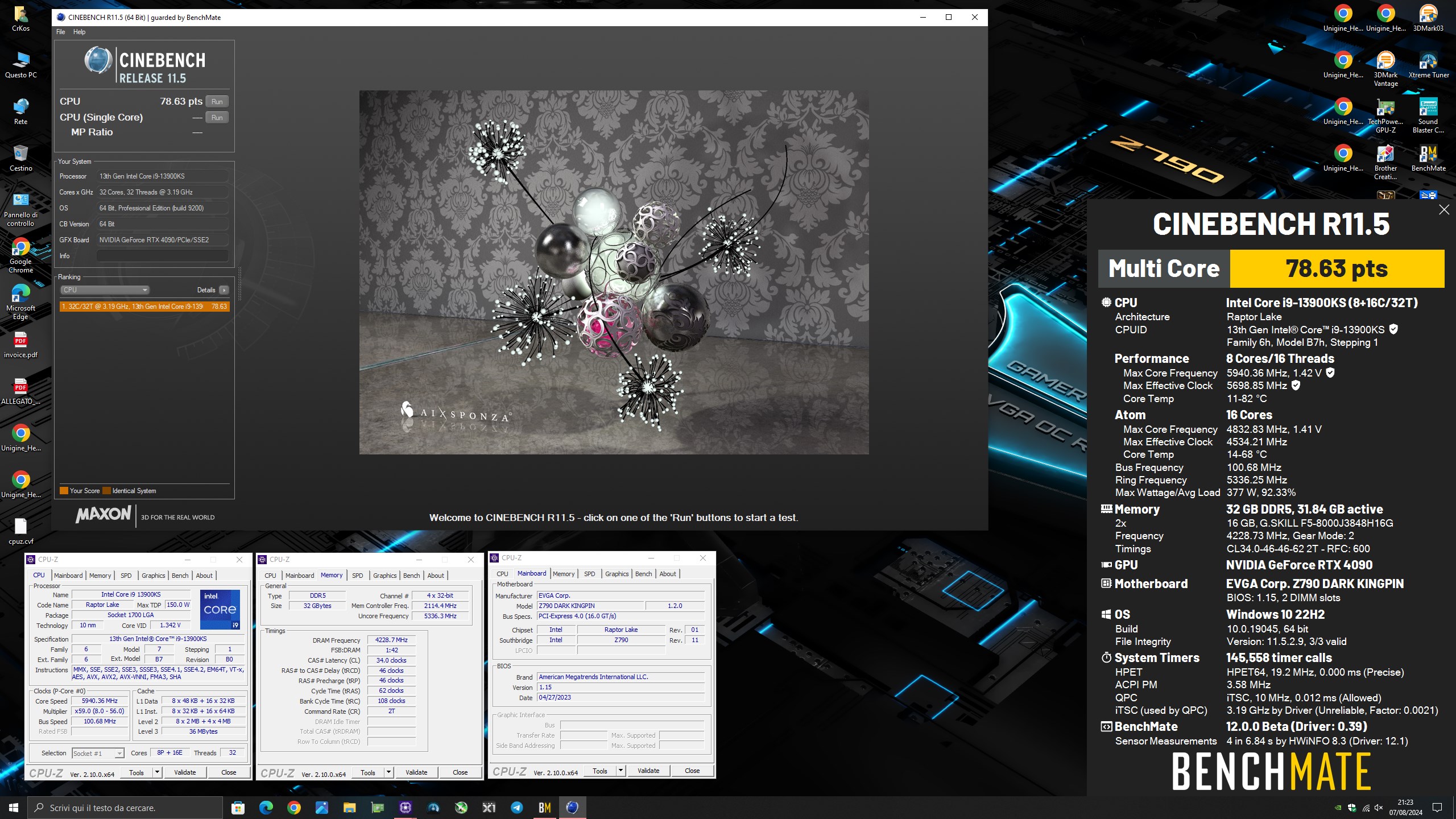Screen dimensions: 1456x819
Task: Open the File menu in Cinebench
Action: tap(60, 32)
